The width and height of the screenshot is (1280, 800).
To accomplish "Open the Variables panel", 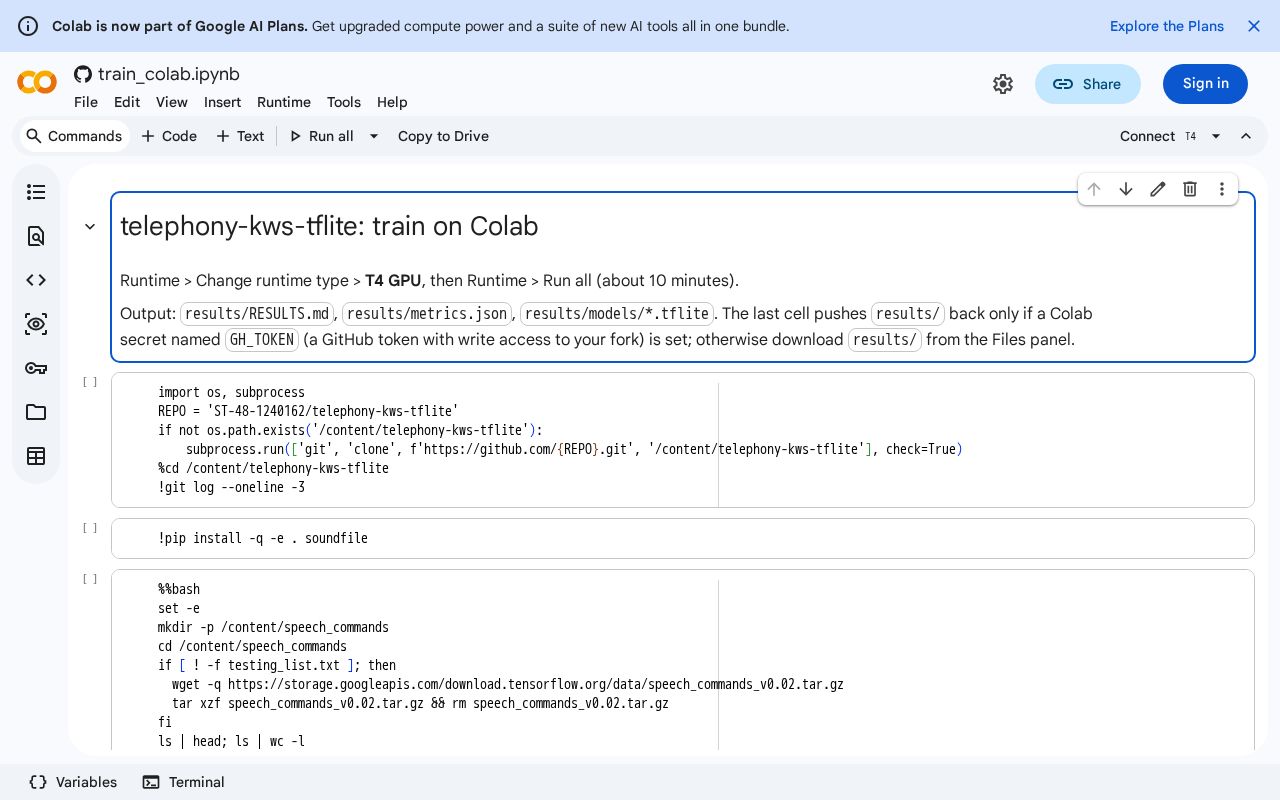I will pos(73,782).
